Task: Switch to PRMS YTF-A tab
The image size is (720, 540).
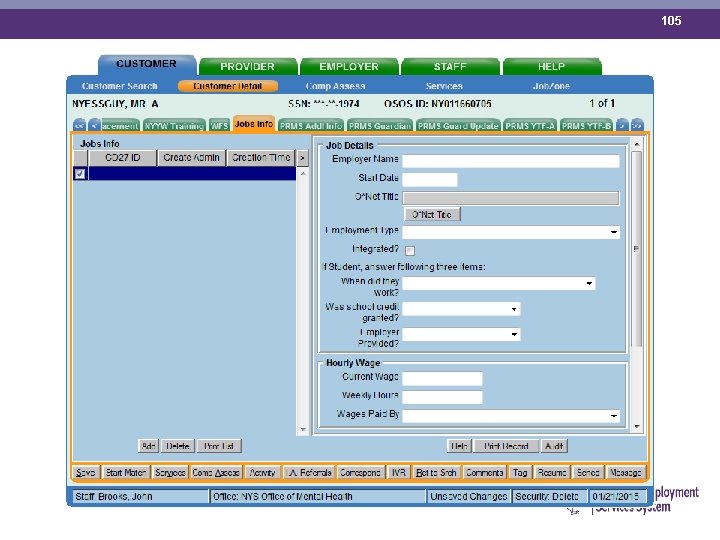Action: (x=530, y=126)
